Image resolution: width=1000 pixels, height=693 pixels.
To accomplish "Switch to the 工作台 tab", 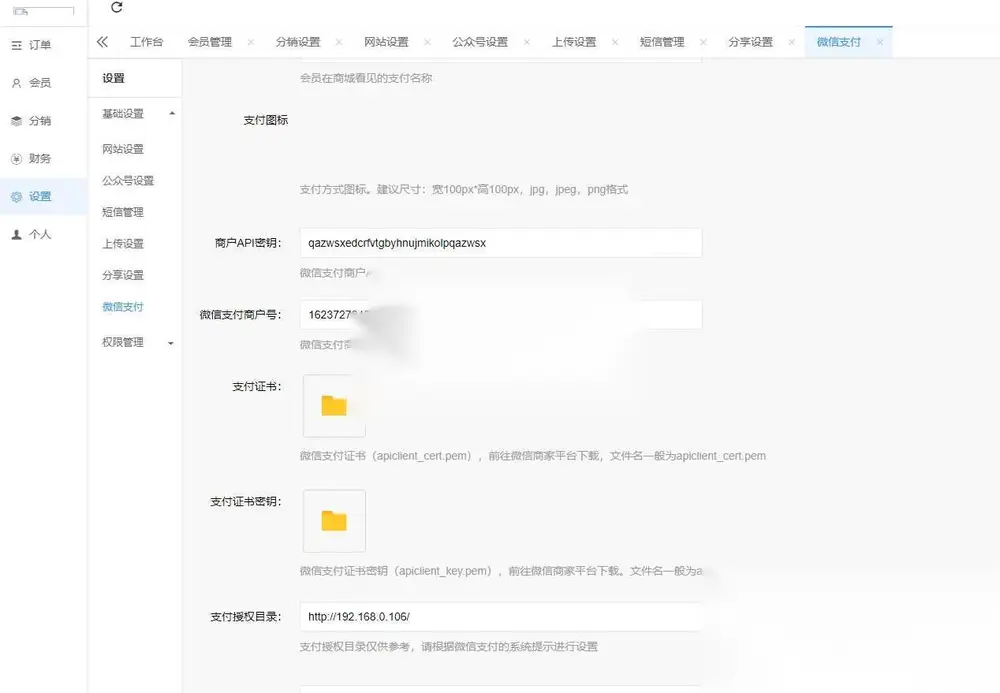I will (x=147, y=42).
